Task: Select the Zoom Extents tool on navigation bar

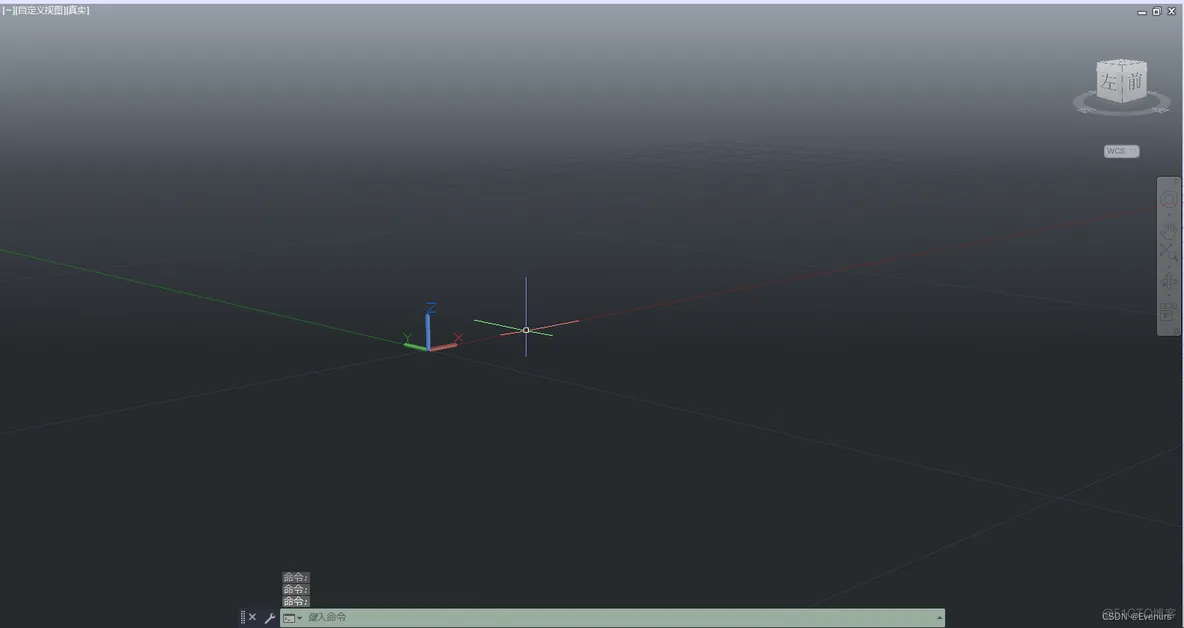Action: [1168, 252]
